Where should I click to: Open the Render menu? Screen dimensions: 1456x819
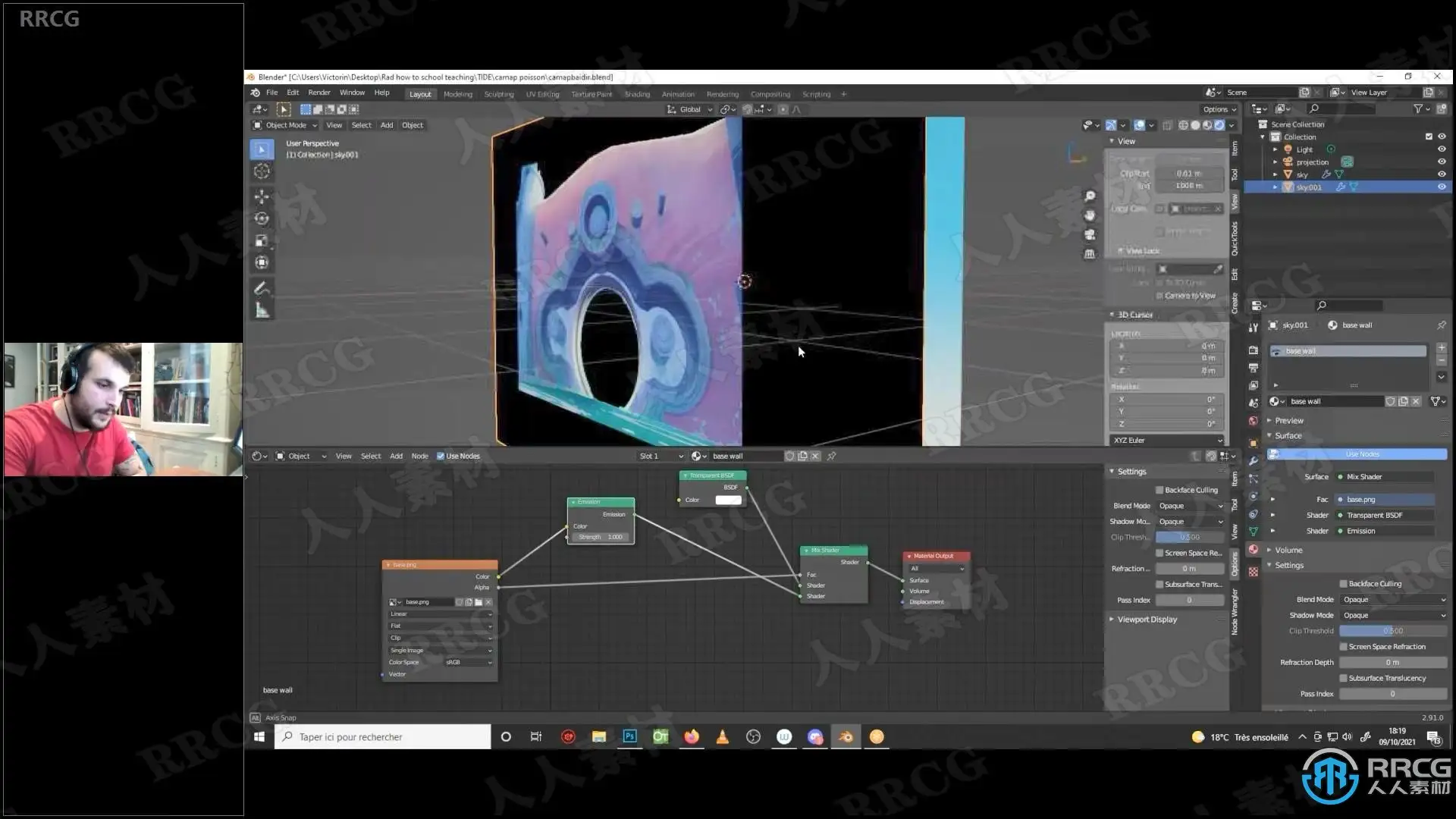tap(318, 93)
